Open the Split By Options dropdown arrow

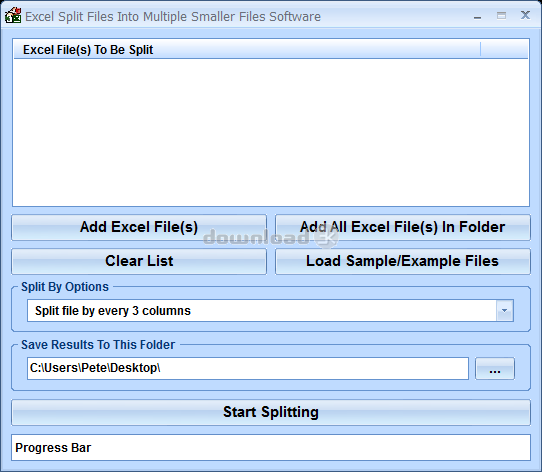coord(505,311)
